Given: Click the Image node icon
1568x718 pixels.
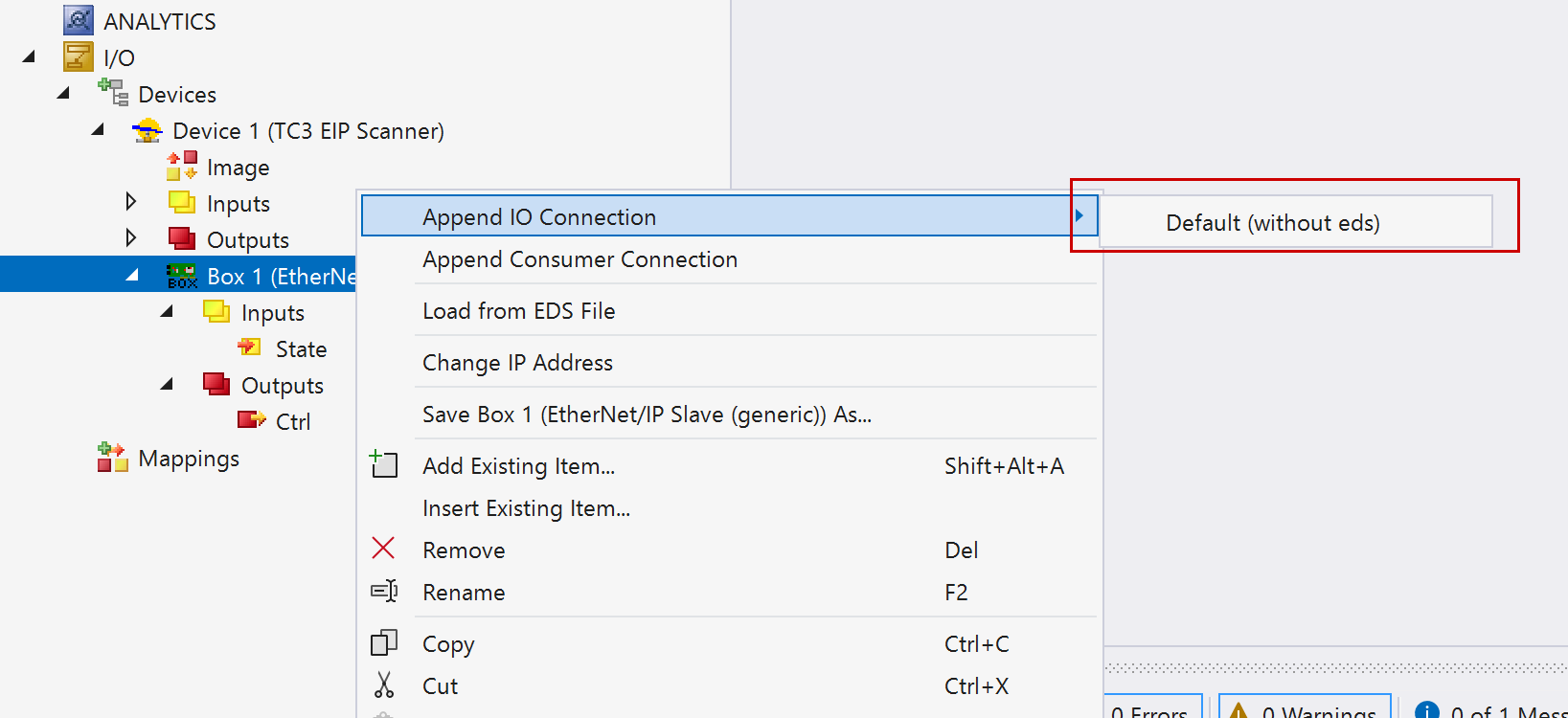Looking at the screenshot, I should pyautogui.click(x=182, y=167).
